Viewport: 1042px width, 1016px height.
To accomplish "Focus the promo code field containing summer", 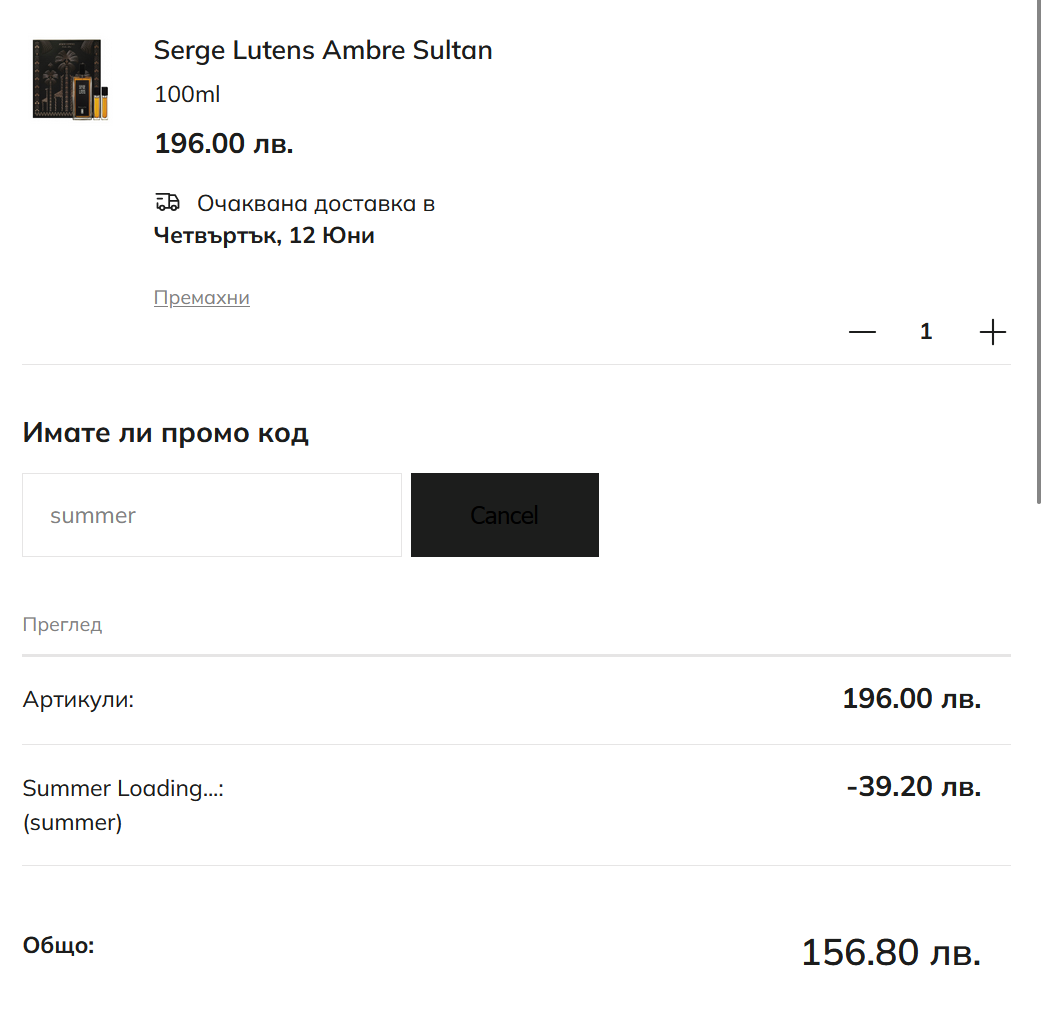I will [212, 515].
